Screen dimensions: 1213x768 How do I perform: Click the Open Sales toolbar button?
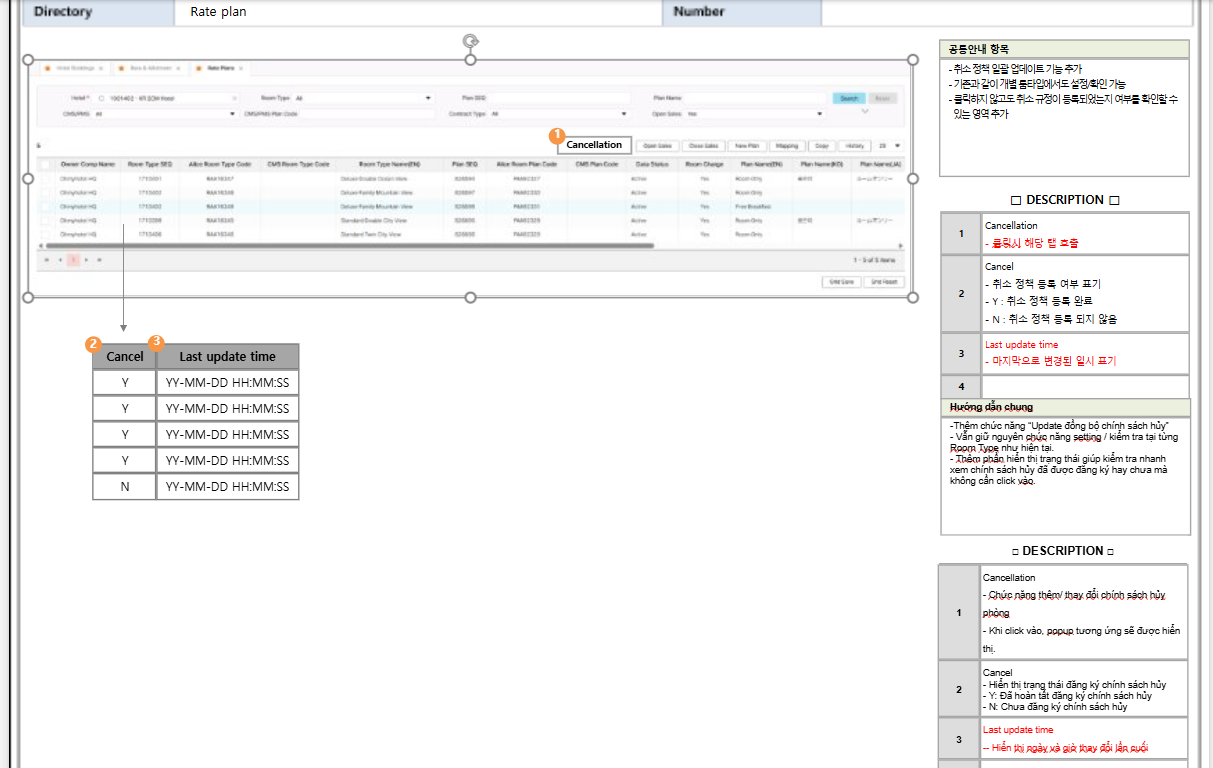(x=658, y=145)
